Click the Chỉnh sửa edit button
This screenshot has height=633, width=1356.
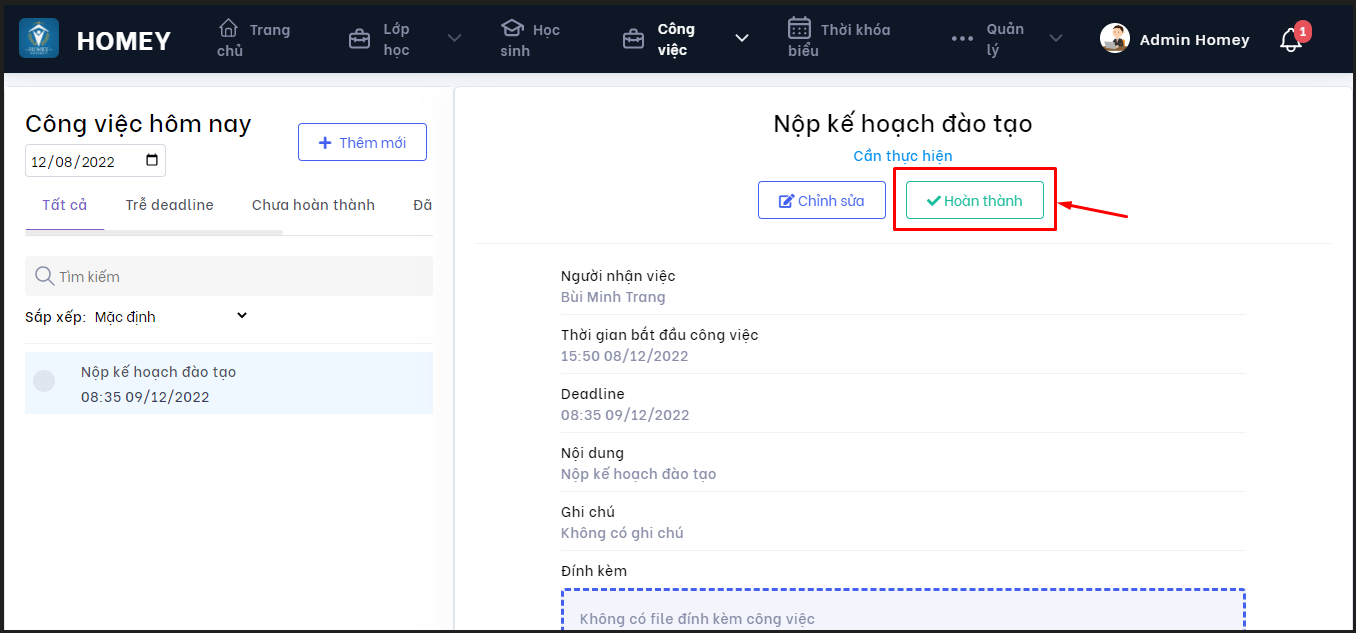[822, 200]
